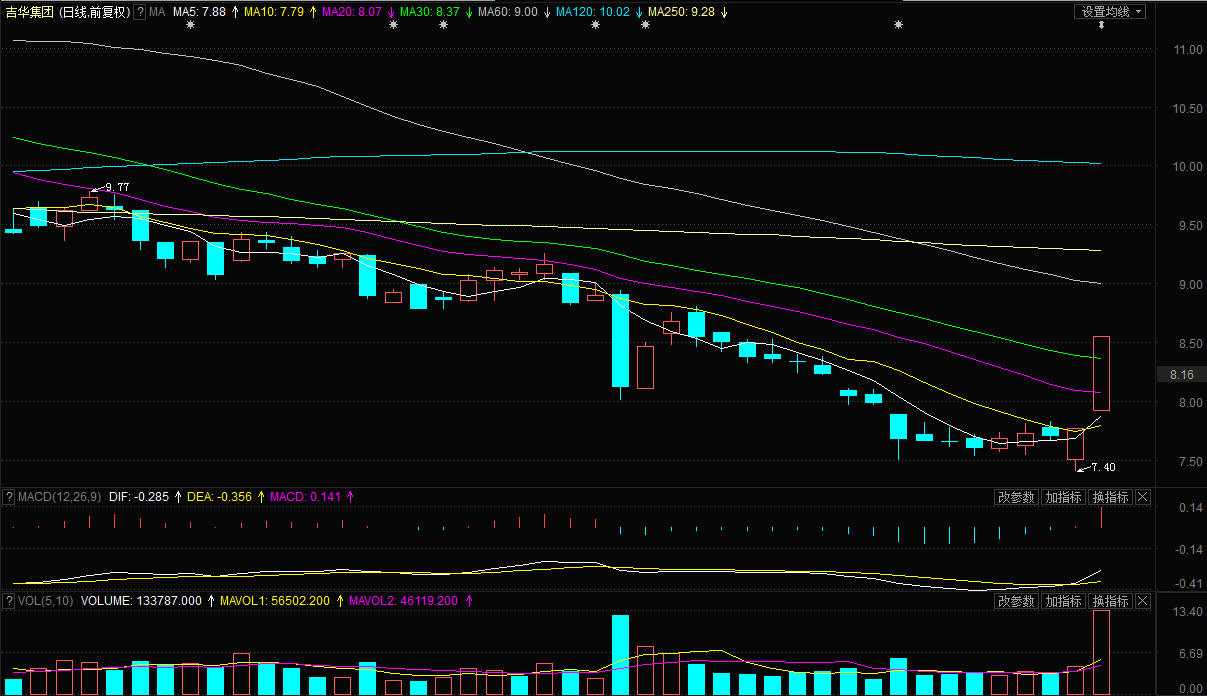
Task: Click the 8.16 price tag on the axis
Action: tap(1180, 375)
